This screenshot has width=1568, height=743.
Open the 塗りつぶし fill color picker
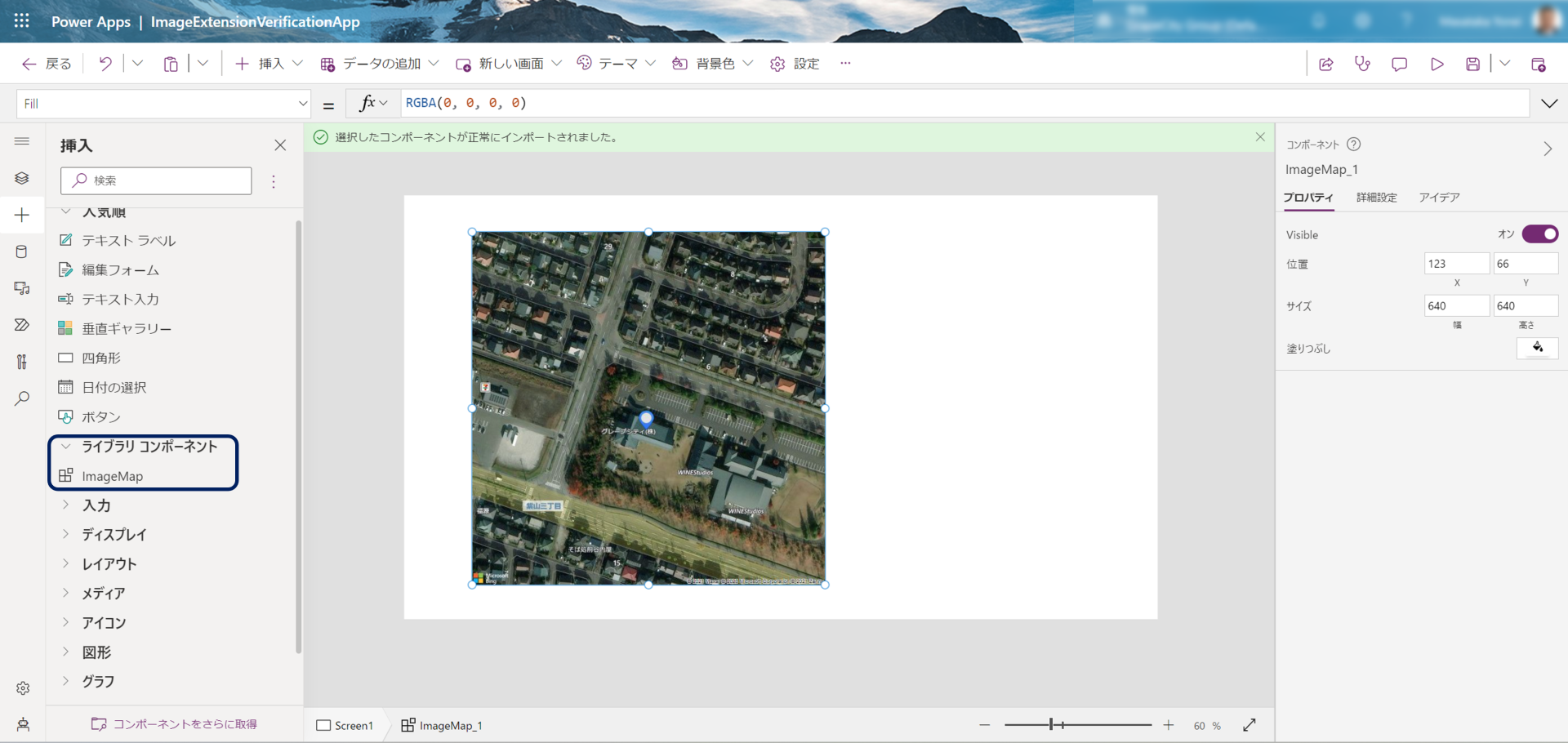coord(1537,349)
